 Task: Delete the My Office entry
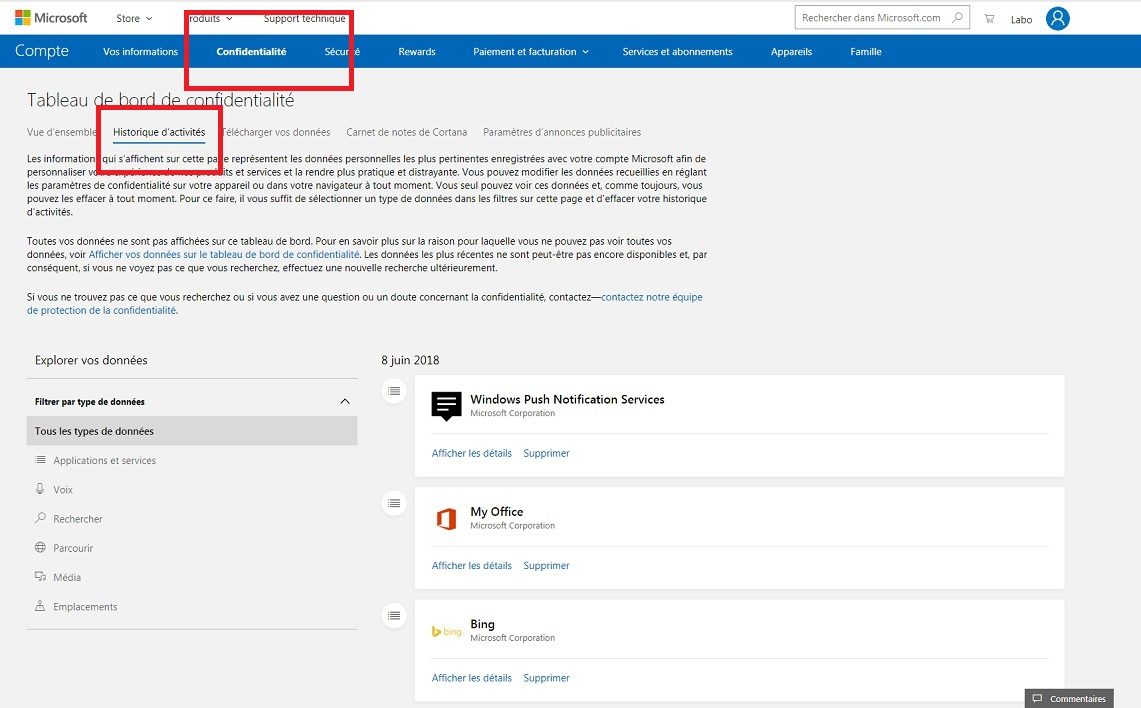(x=546, y=565)
